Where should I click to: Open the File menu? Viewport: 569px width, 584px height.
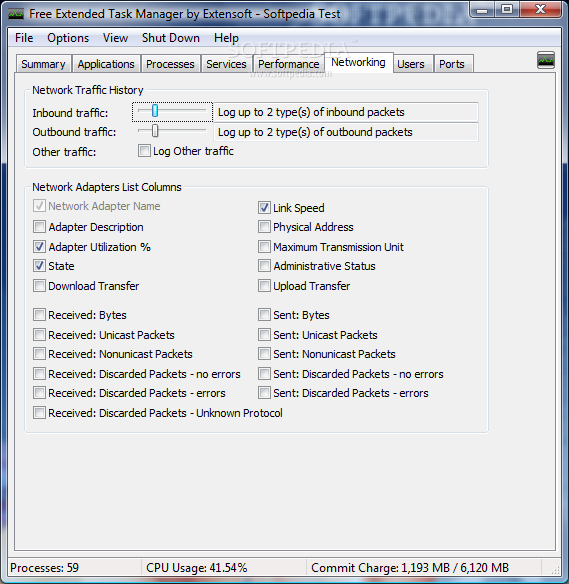click(24, 38)
